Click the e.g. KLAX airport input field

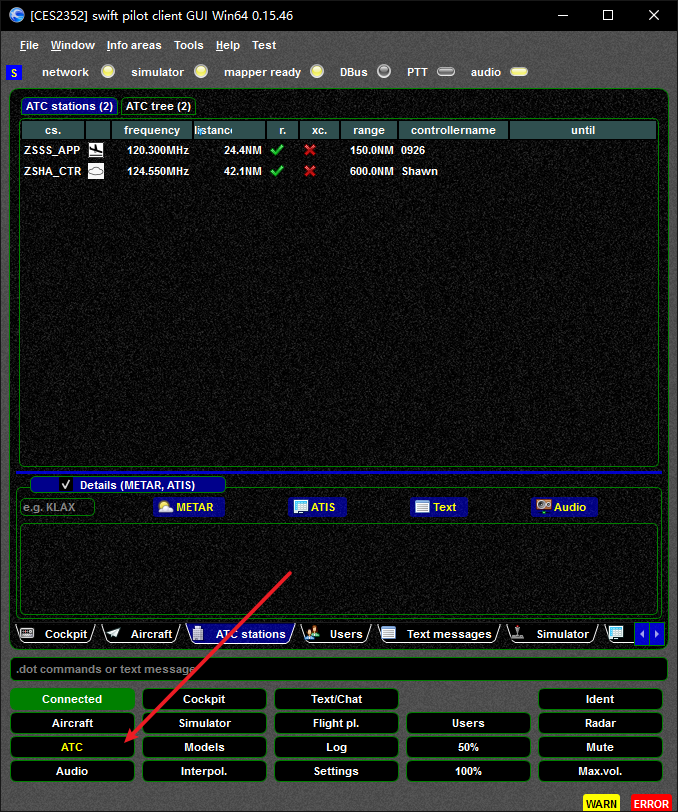[57, 508]
